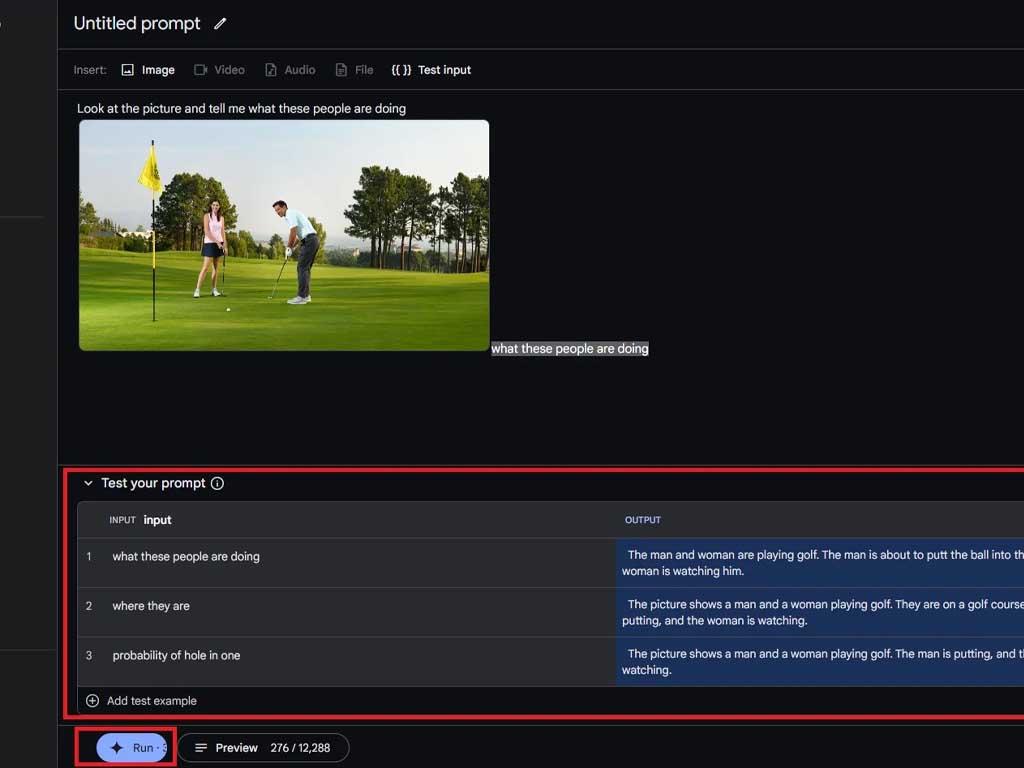Insert a File into the prompt
The height and width of the screenshot is (768, 1024).
coord(354,70)
